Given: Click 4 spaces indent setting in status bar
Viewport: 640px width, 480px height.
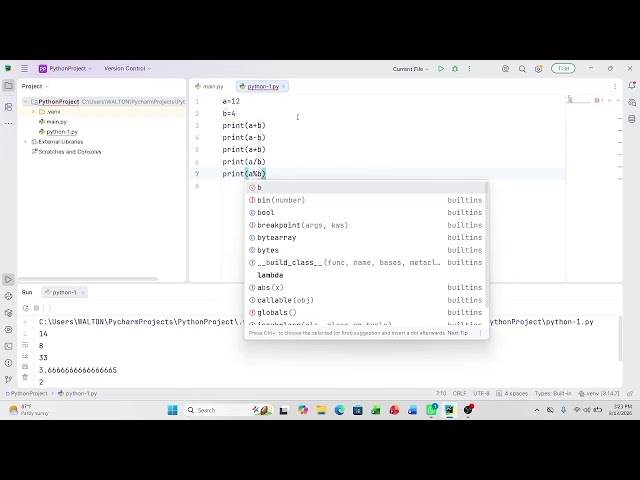Looking at the screenshot, I should point(512,393).
